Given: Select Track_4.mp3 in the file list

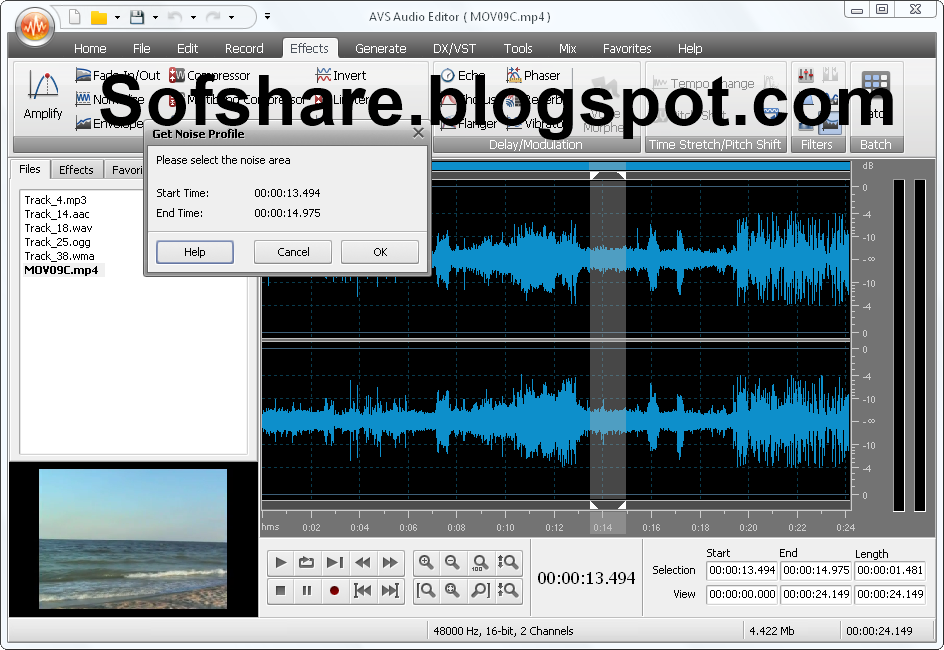Looking at the screenshot, I should [55, 200].
